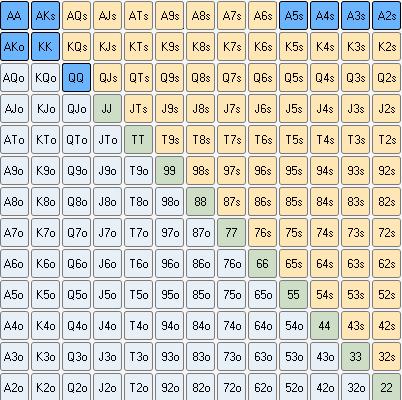The height and width of the screenshot is (400, 402).
Task: Toggle the highlighted QQ cell
Action: (x=76, y=77)
